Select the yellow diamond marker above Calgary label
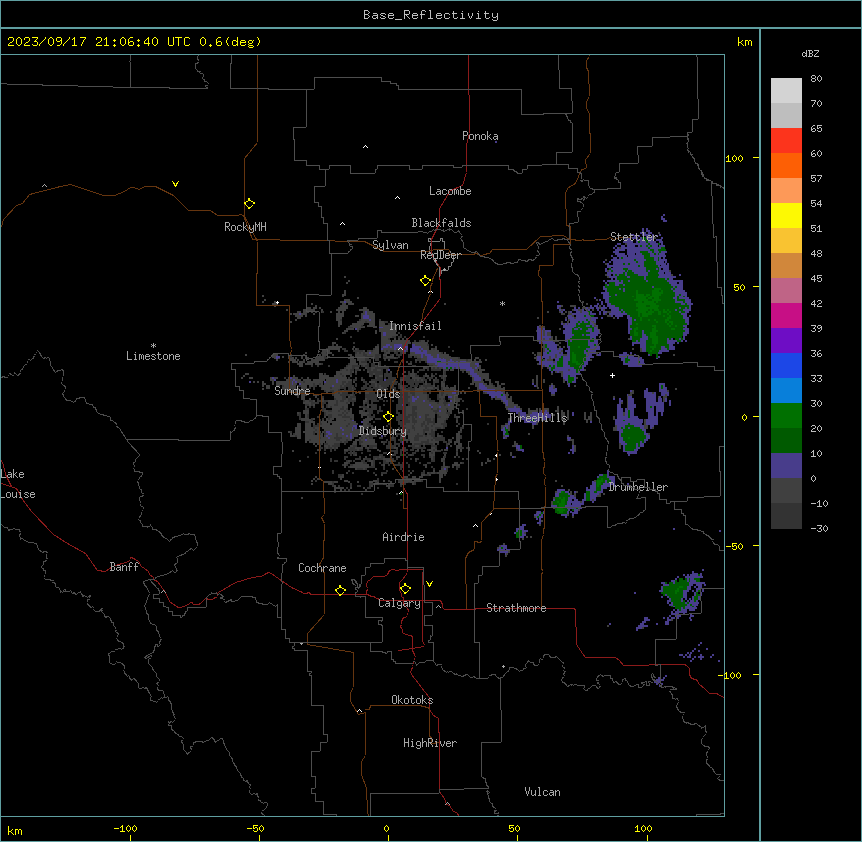Screen dimensions: 862x842 point(405,588)
